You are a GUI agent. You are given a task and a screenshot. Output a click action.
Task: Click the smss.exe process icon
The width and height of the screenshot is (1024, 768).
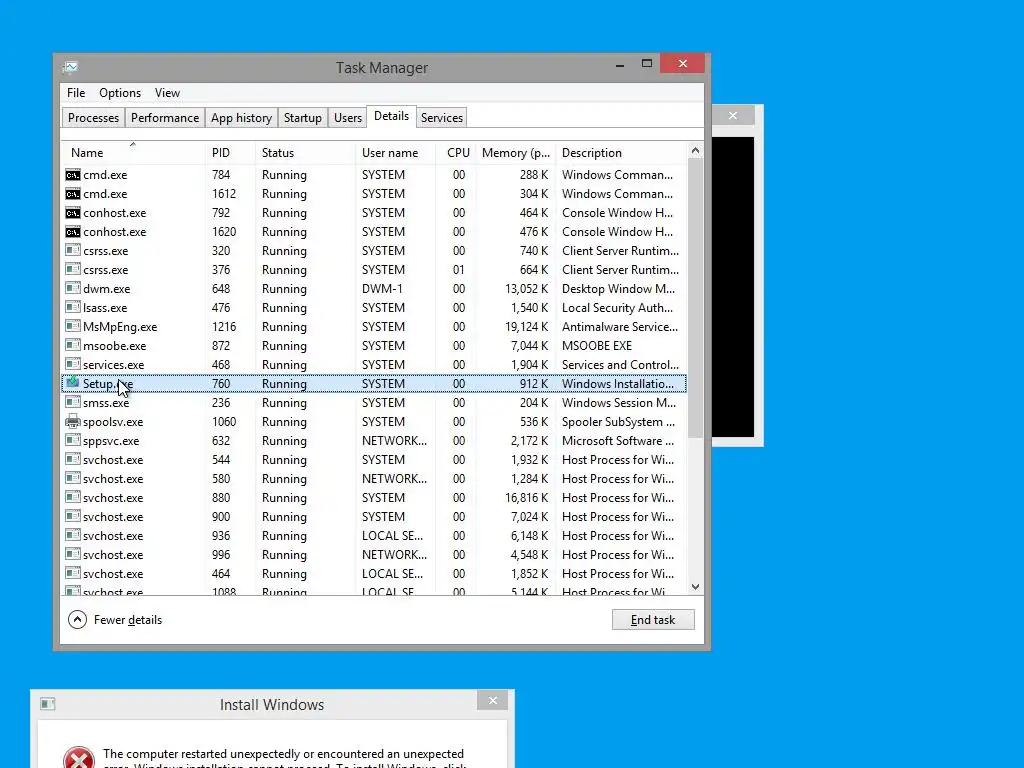point(72,402)
